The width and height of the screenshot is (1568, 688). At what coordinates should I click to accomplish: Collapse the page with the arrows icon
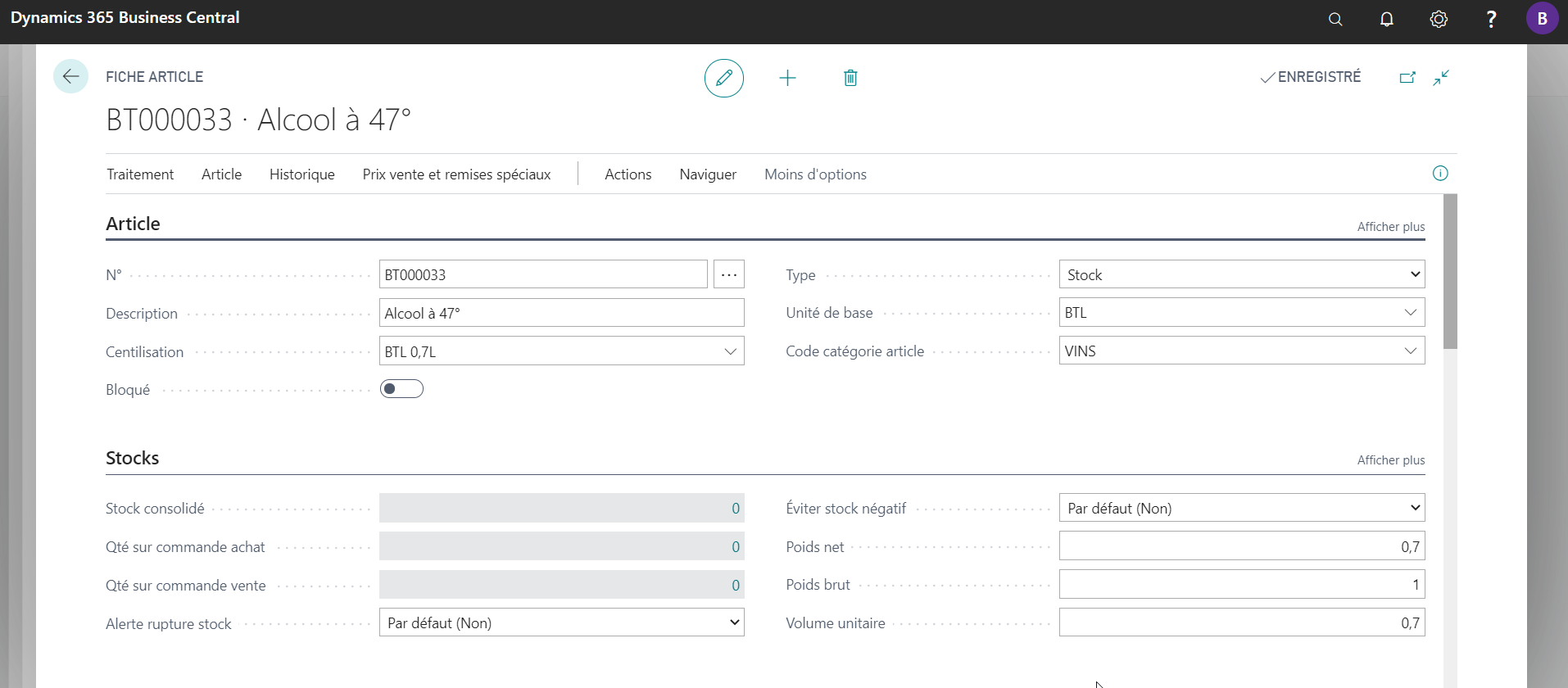[x=1441, y=77]
